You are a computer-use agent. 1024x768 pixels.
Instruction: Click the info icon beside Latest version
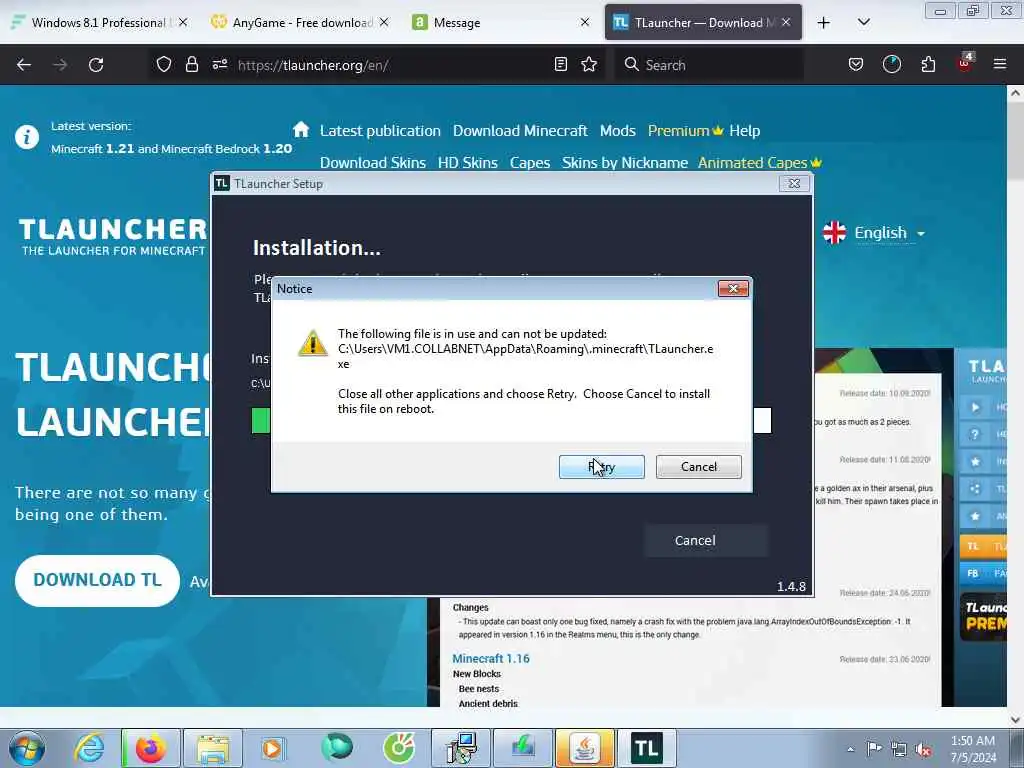[27, 137]
